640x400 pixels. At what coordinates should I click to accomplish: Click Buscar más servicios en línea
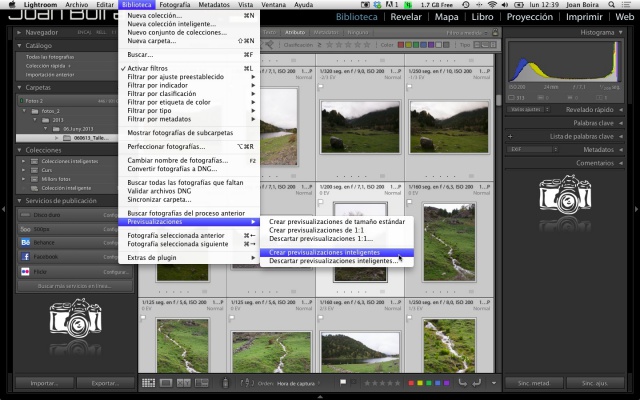pyautogui.click(x=75, y=286)
